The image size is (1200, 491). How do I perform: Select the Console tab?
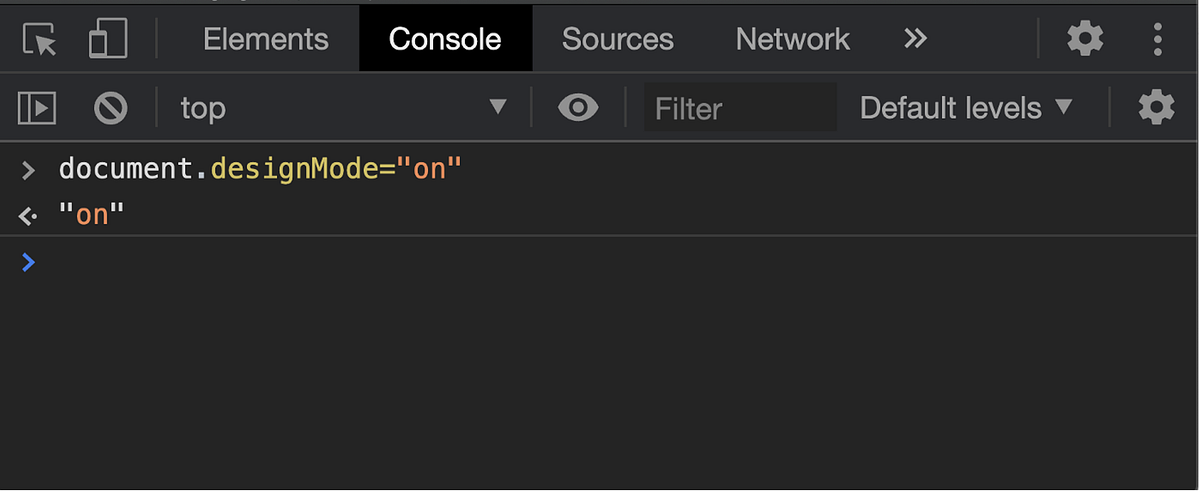[445, 39]
